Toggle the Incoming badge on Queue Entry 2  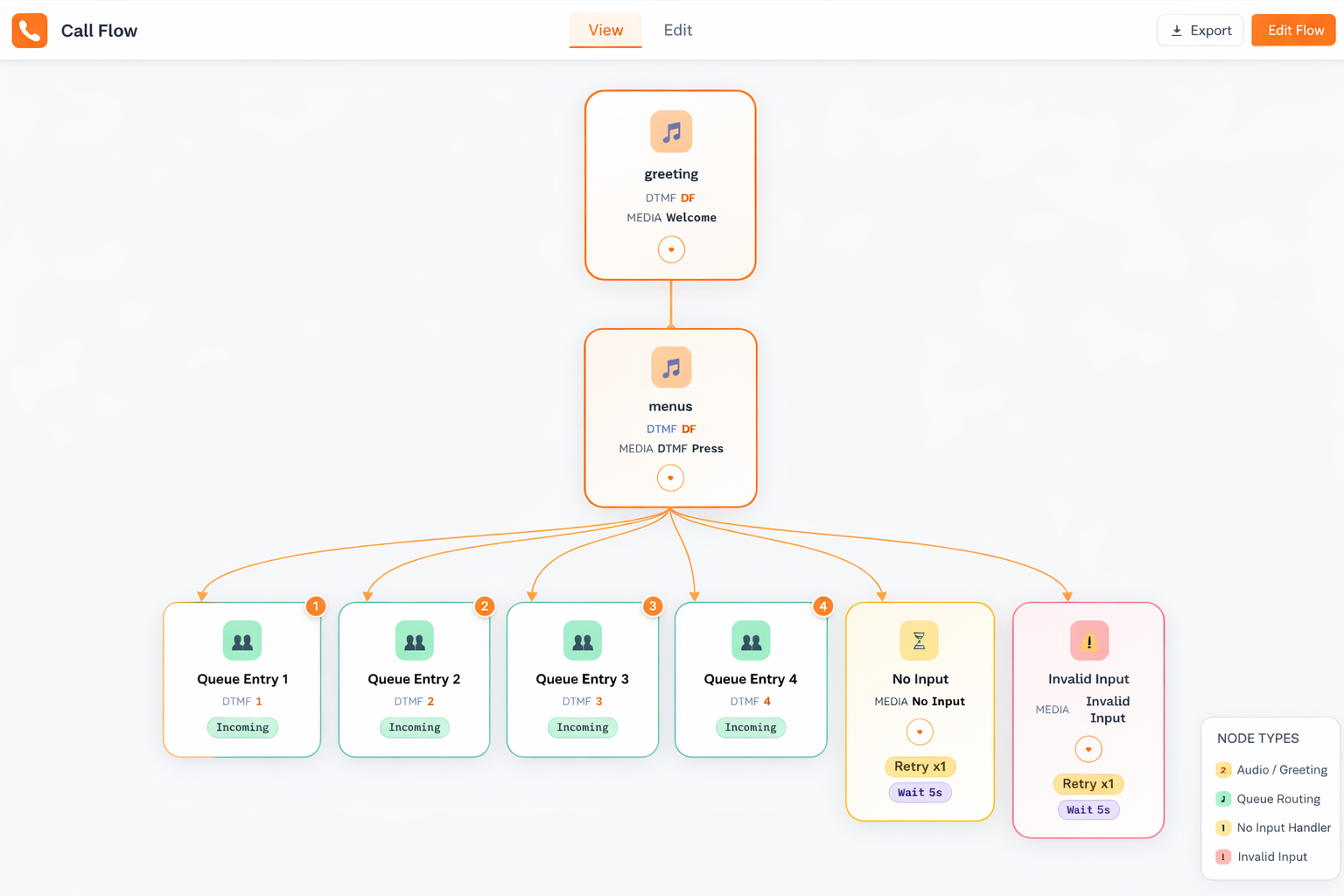pyautogui.click(x=414, y=727)
